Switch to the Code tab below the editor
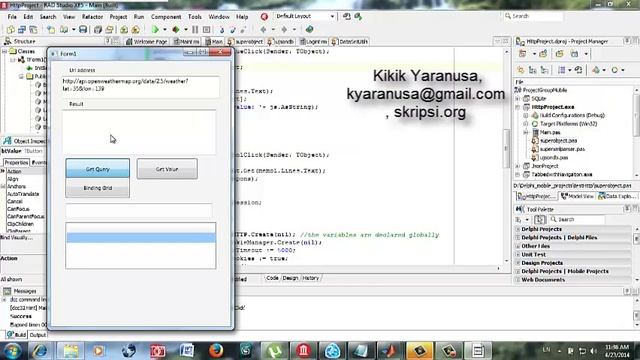 [272, 278]
